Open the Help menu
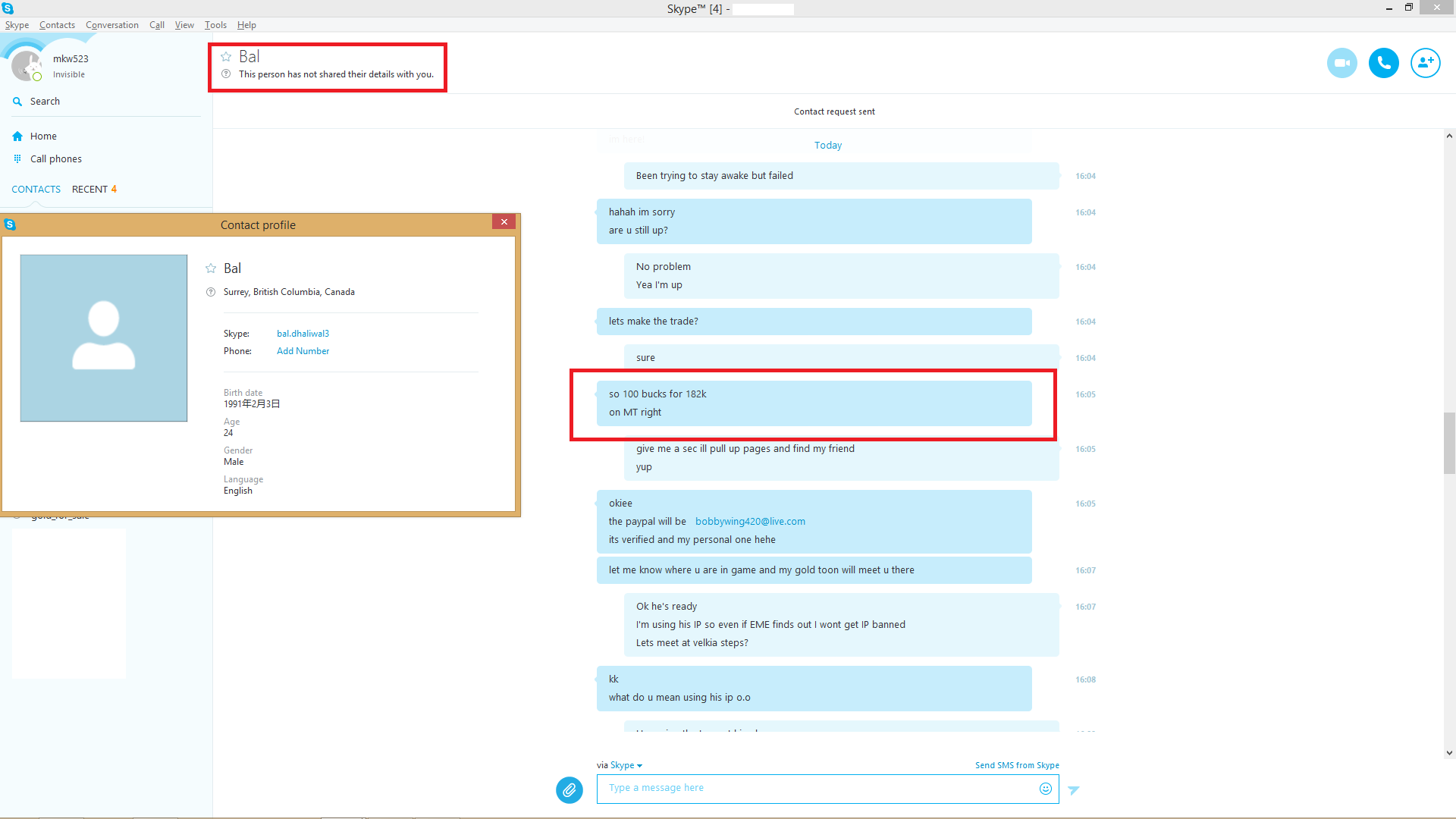This screenshot has width=1456, height=819. pyautogui.click(x=246, y=25)
